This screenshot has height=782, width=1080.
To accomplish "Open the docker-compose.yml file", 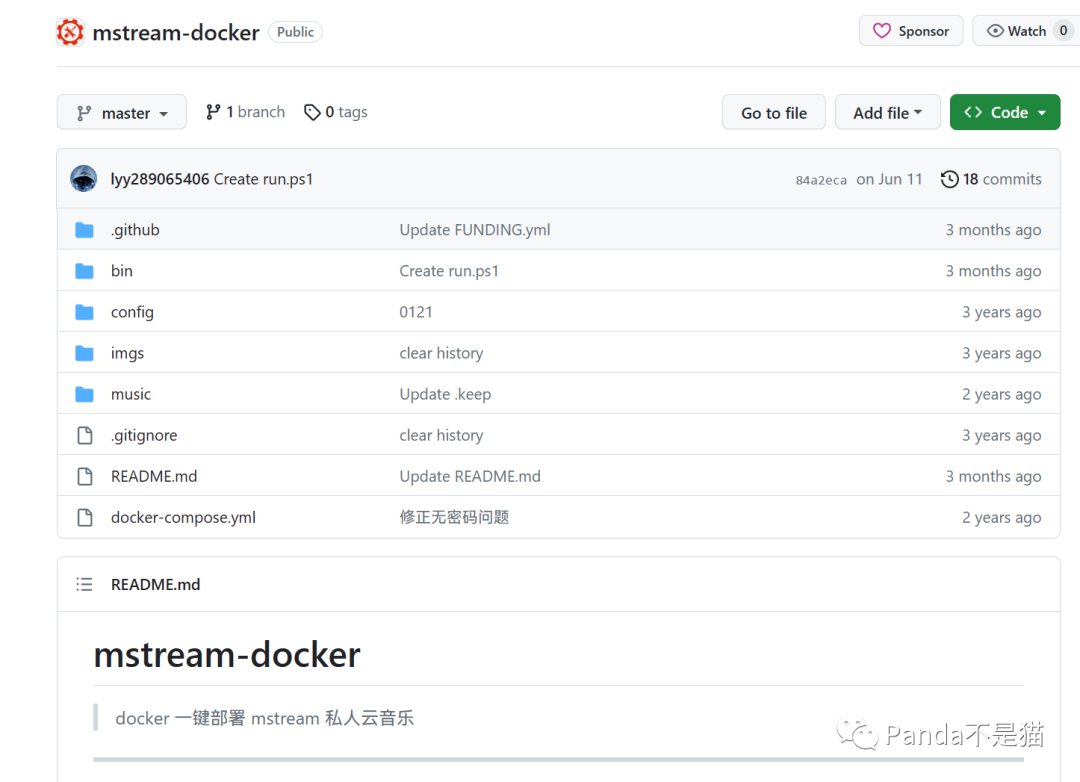I will pyautogui.click(x=183, y=517).
